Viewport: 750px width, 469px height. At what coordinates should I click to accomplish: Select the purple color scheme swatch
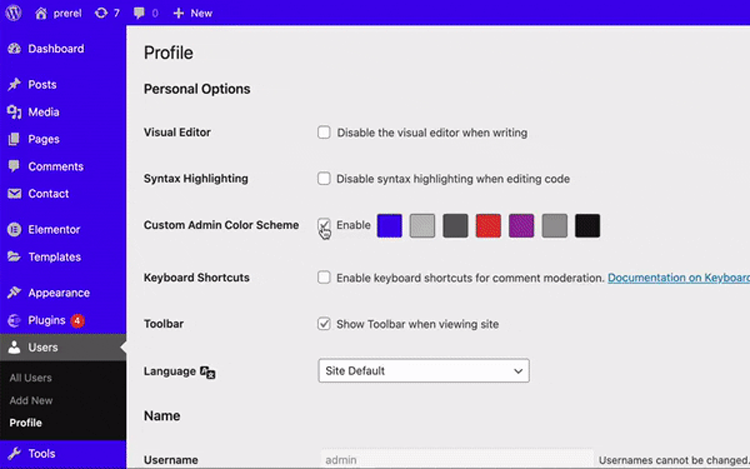click(521, 226)
